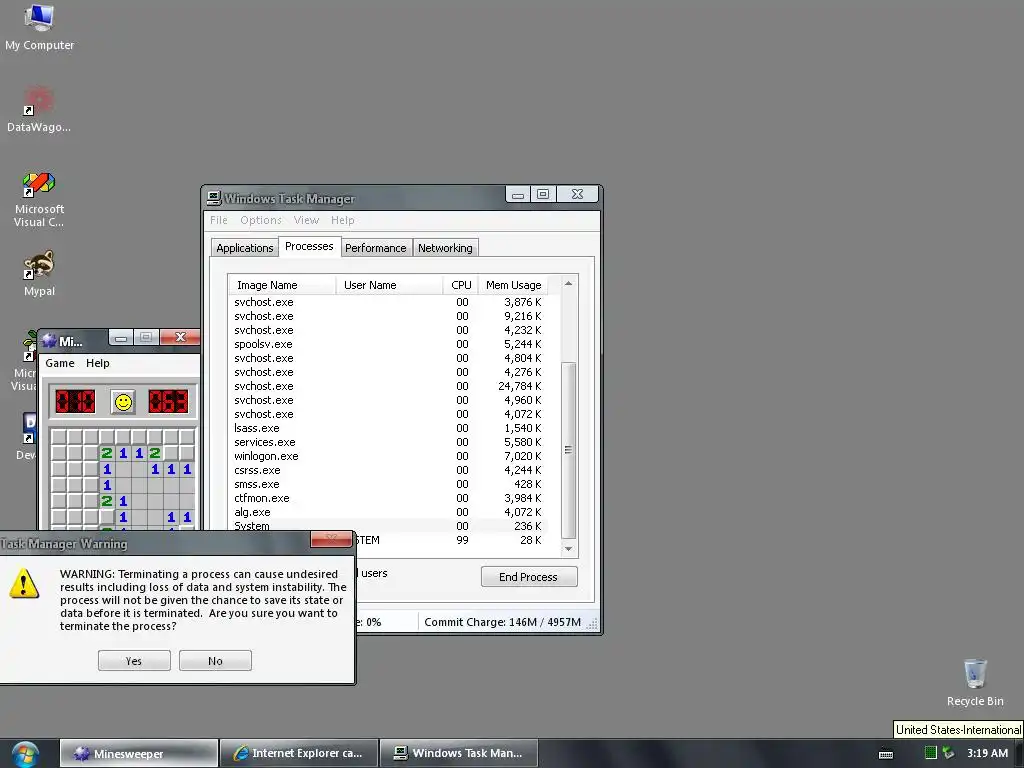This screenshot has height=768, width=1024.
Task: Maximize the Windows Task Manager window
Action: (543, 195)
